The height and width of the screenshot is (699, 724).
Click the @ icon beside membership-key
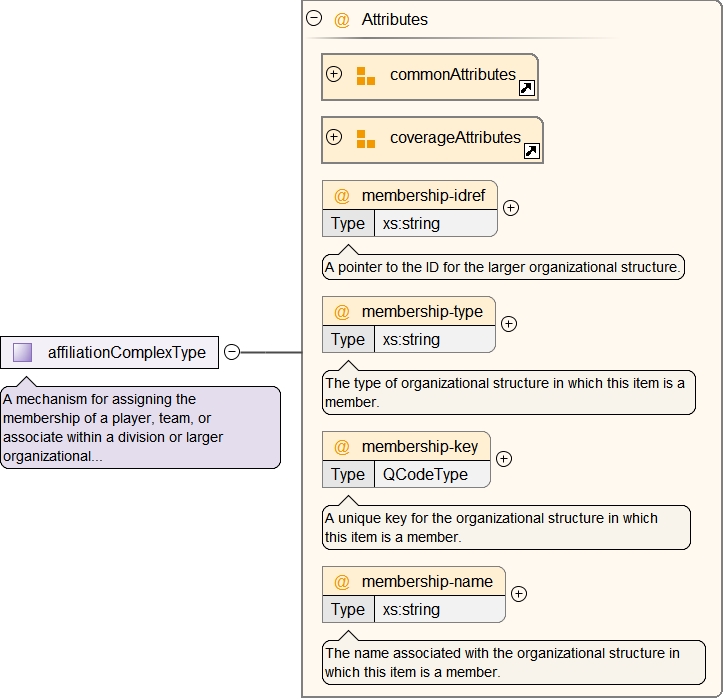[x=342, y=447]
